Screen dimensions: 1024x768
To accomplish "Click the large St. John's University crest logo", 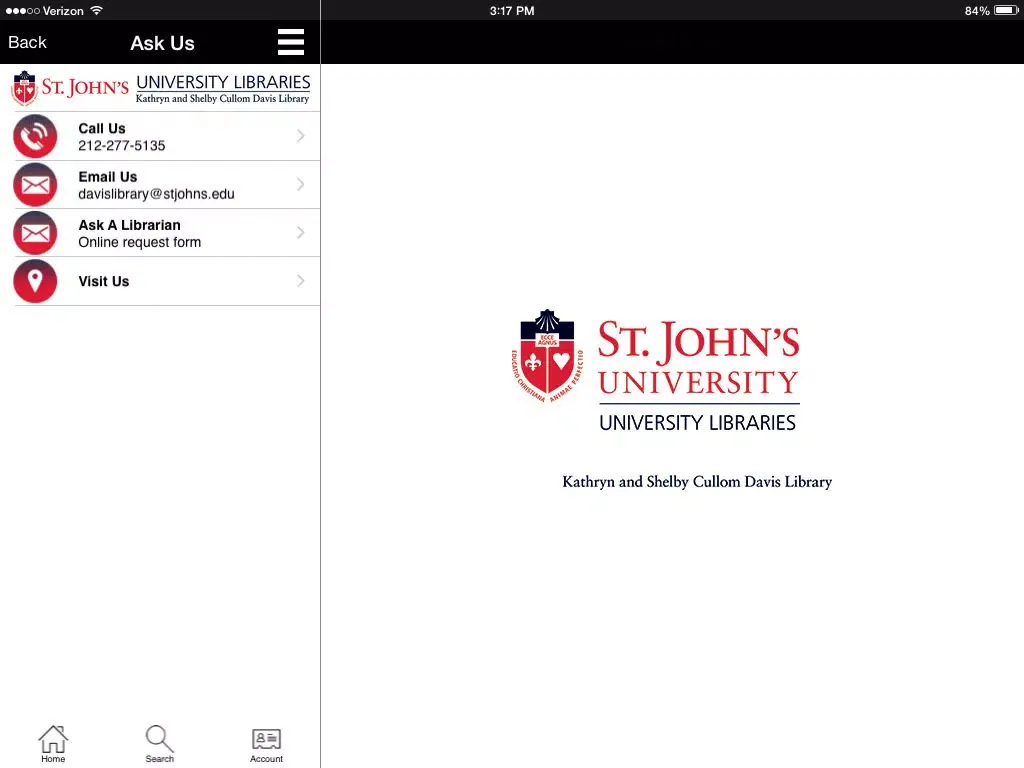I will click(547, 356).
